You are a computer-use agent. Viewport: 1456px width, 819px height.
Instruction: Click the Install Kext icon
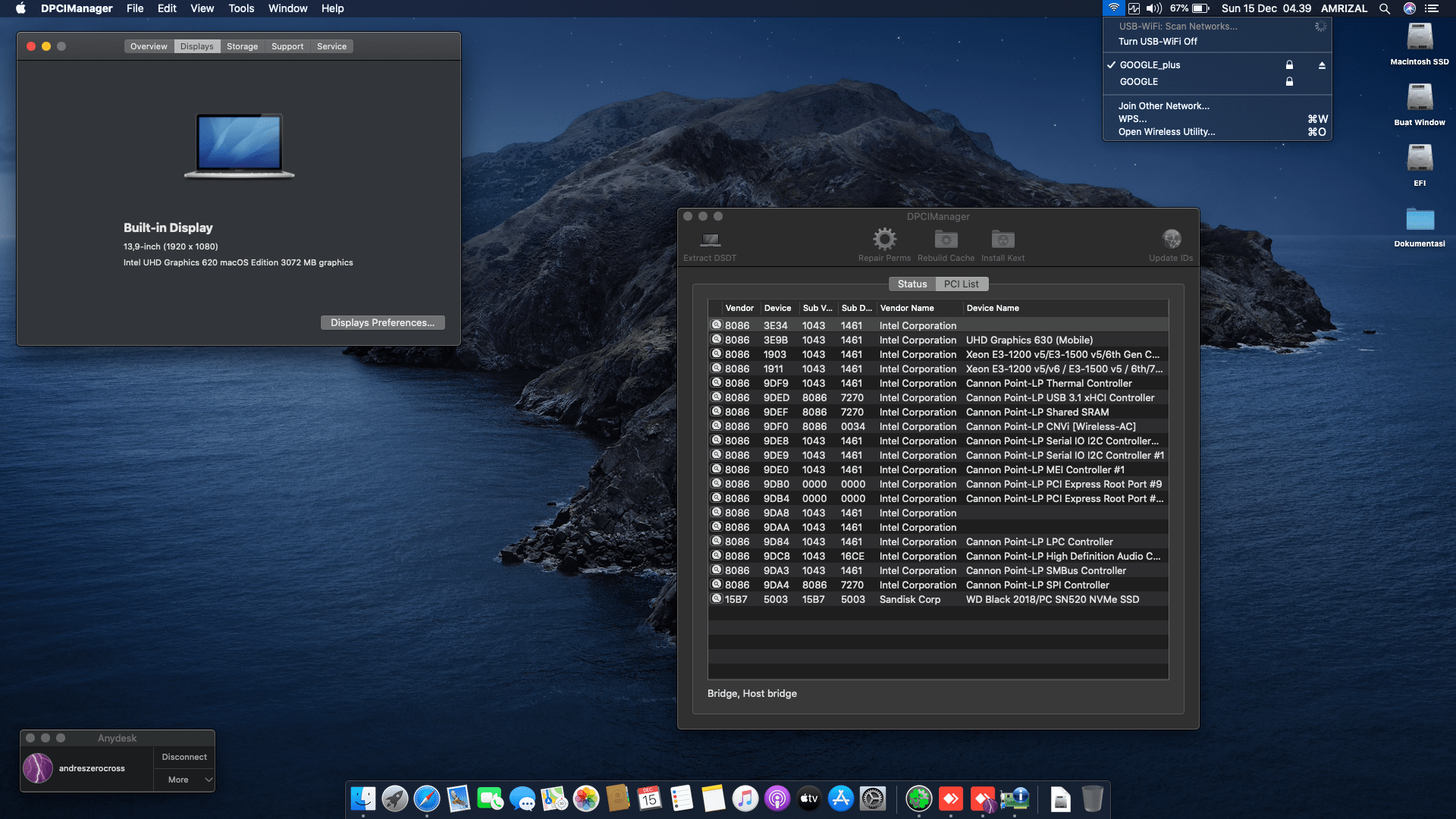pos(1003,240)
